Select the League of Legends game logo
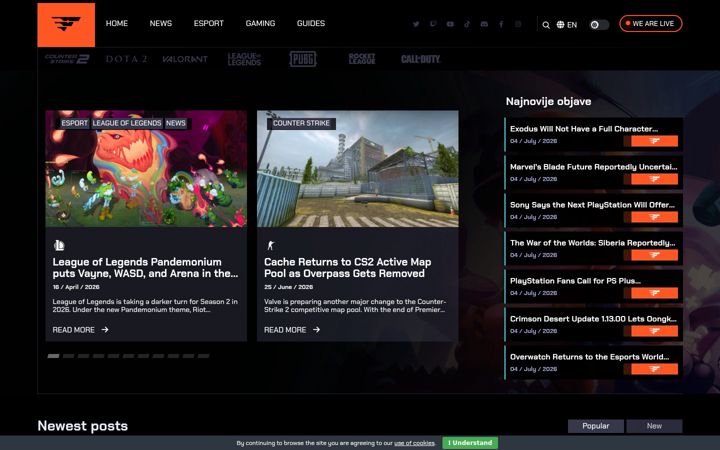Viewport: 720px width, 450px height. pyautogui.click(x=244, y=59)
